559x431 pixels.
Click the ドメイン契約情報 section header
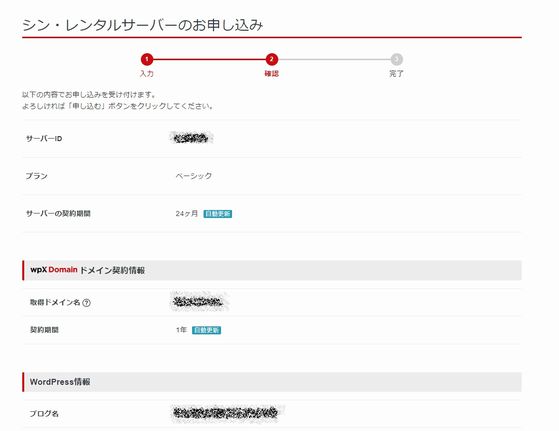click(272, 270)
